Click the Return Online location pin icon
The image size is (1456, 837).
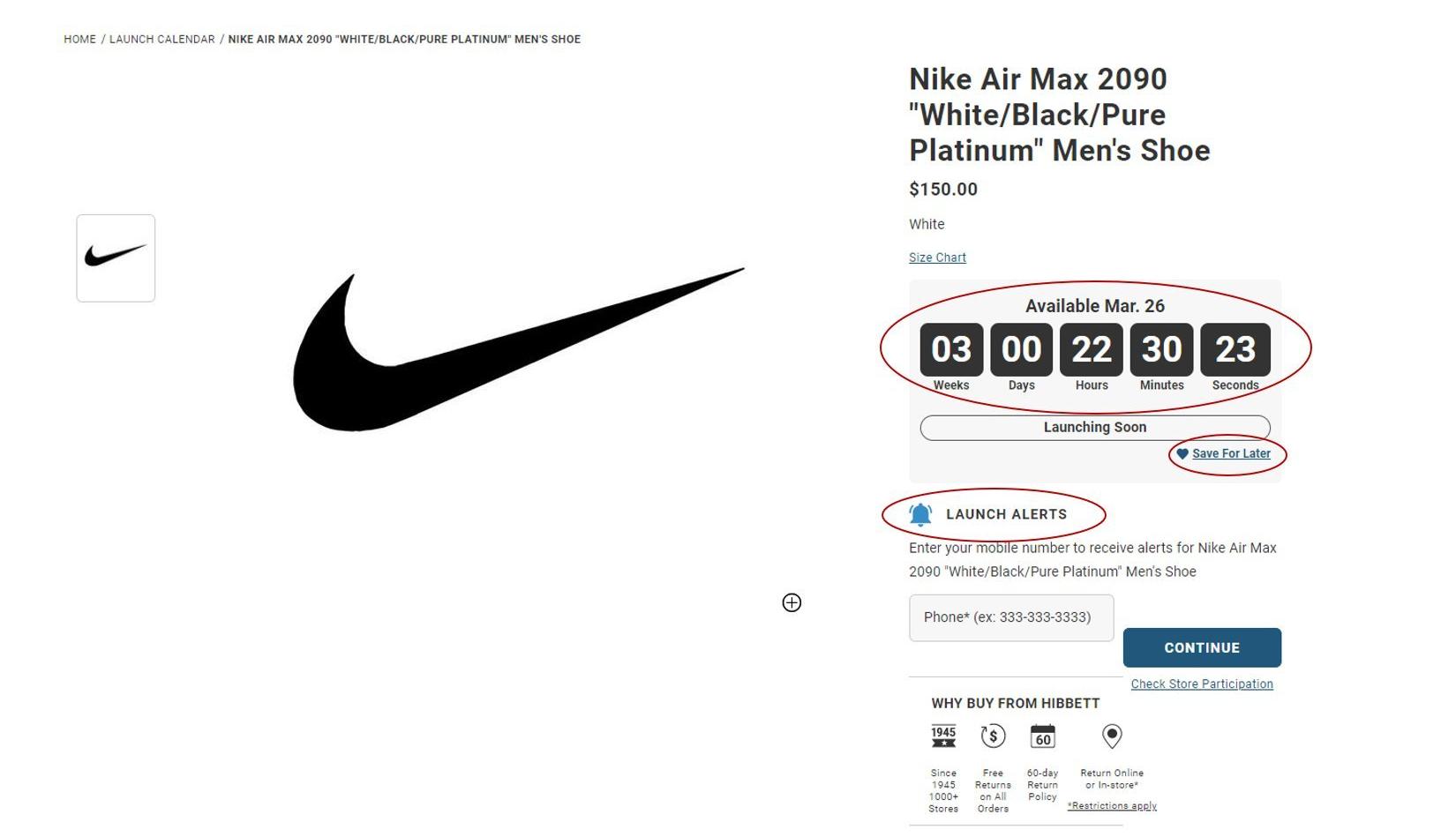1112,736
